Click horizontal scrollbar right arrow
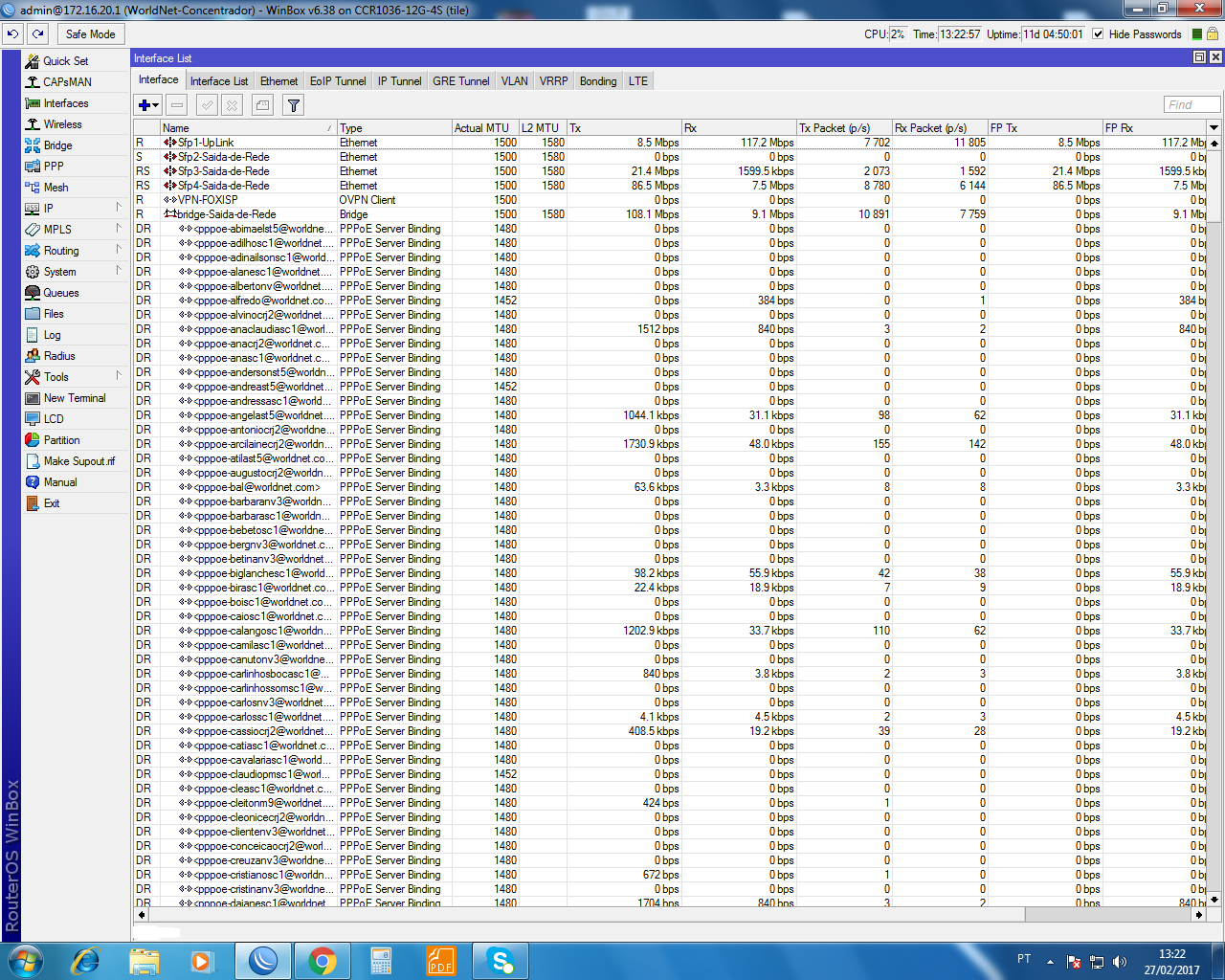This screenshot has width=1225, height=980. coord(1199,915)
